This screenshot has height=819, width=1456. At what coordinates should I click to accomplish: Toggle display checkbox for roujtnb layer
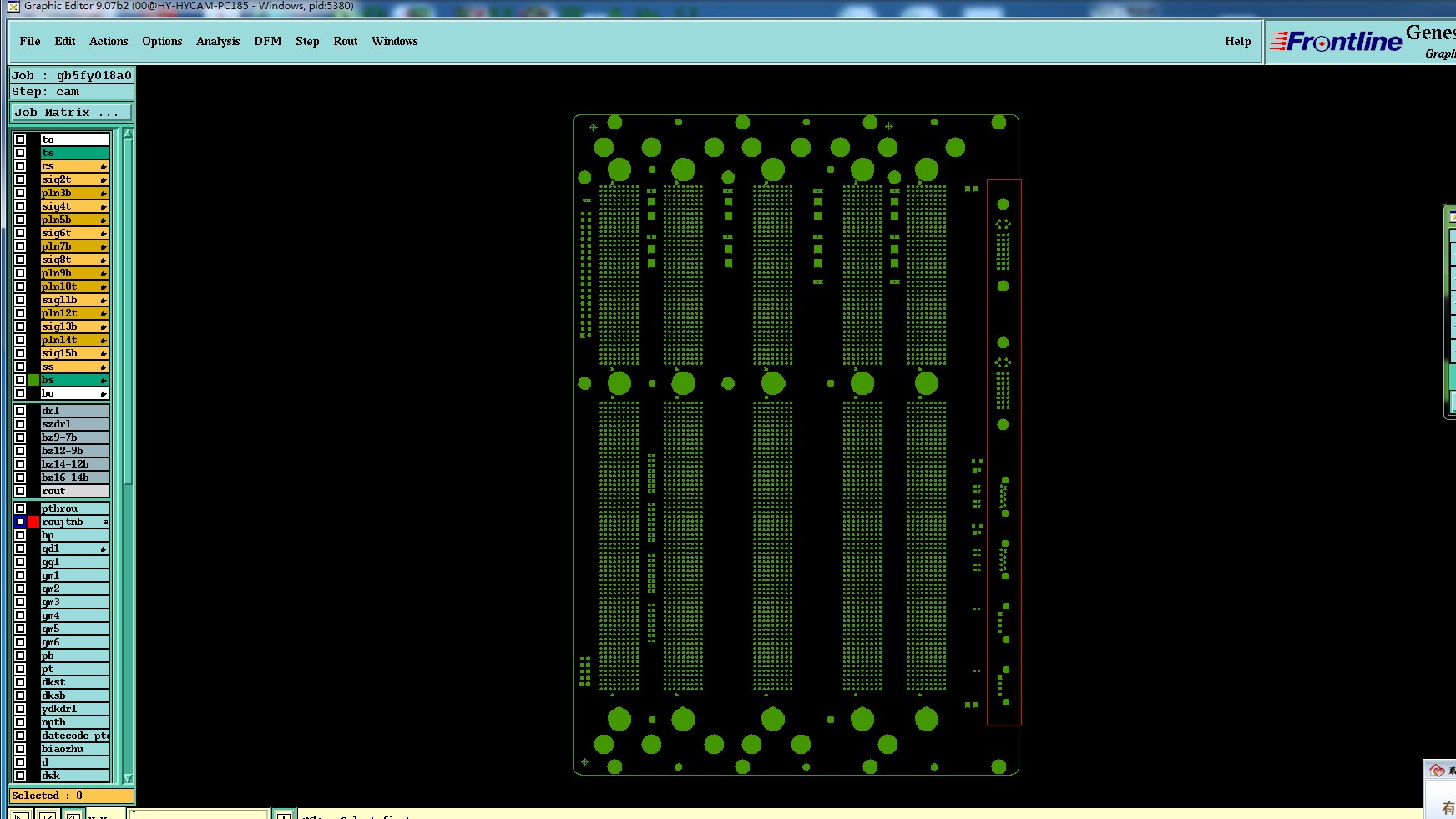tap(20, 522)
